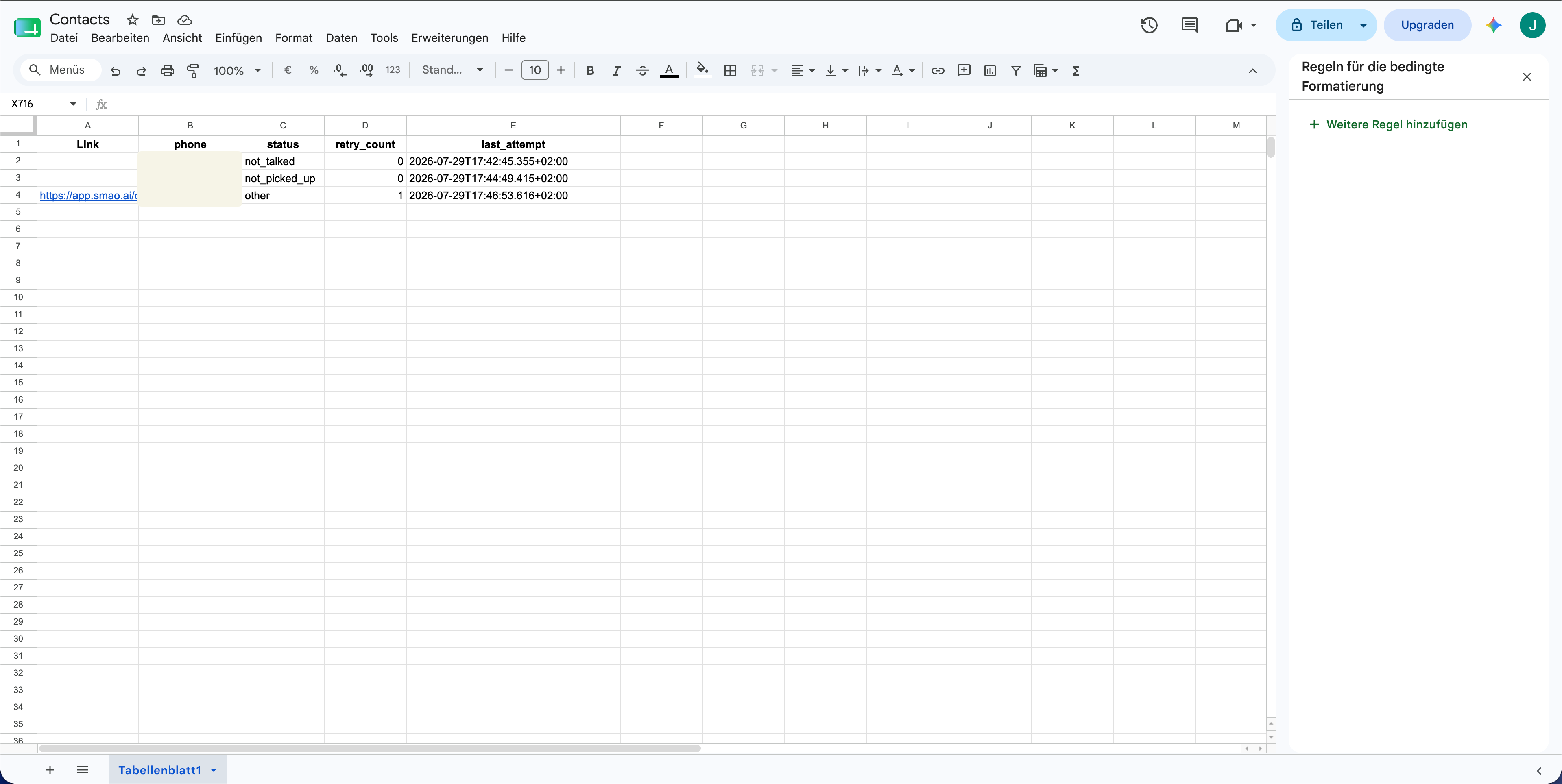Click merge cells icon
Image resolution: width=1562 pixels, height=784 pixels.
(x=757, y=70)
